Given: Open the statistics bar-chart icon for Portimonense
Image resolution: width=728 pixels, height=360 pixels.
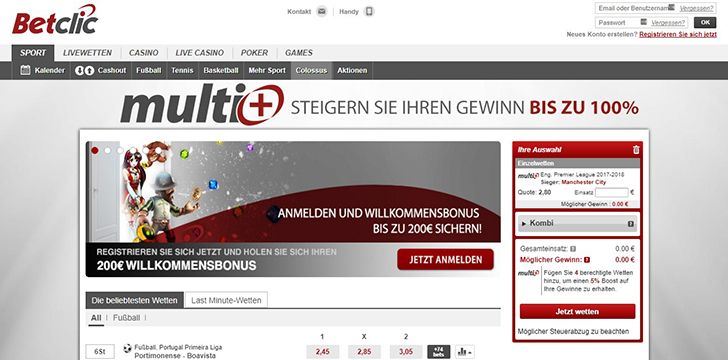Looking at the screenshot, I should (464, 352).
